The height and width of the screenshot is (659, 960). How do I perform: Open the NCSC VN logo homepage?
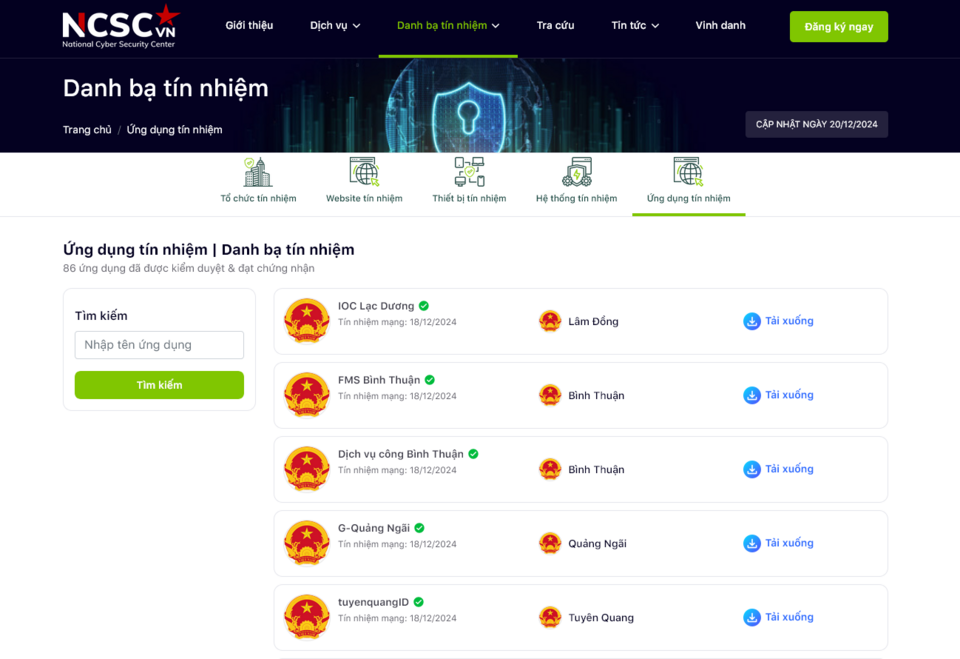point(121,26)
